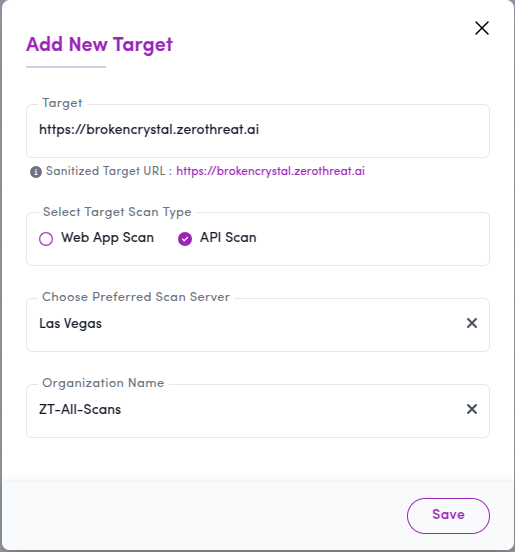
Task: Click the Select Target Scan Type legend
Action: pyautogui.click(x=117, y=212)
